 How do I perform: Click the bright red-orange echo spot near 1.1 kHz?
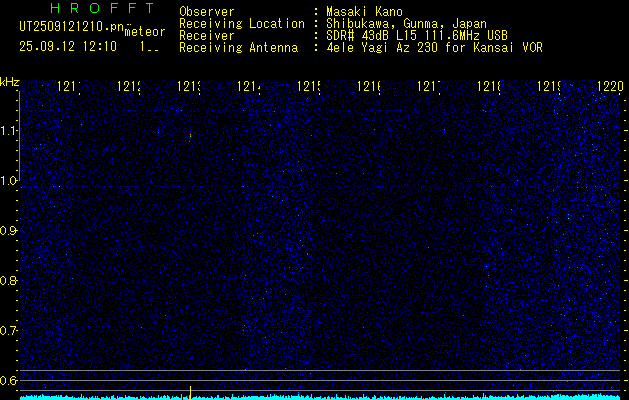(190, 137)
